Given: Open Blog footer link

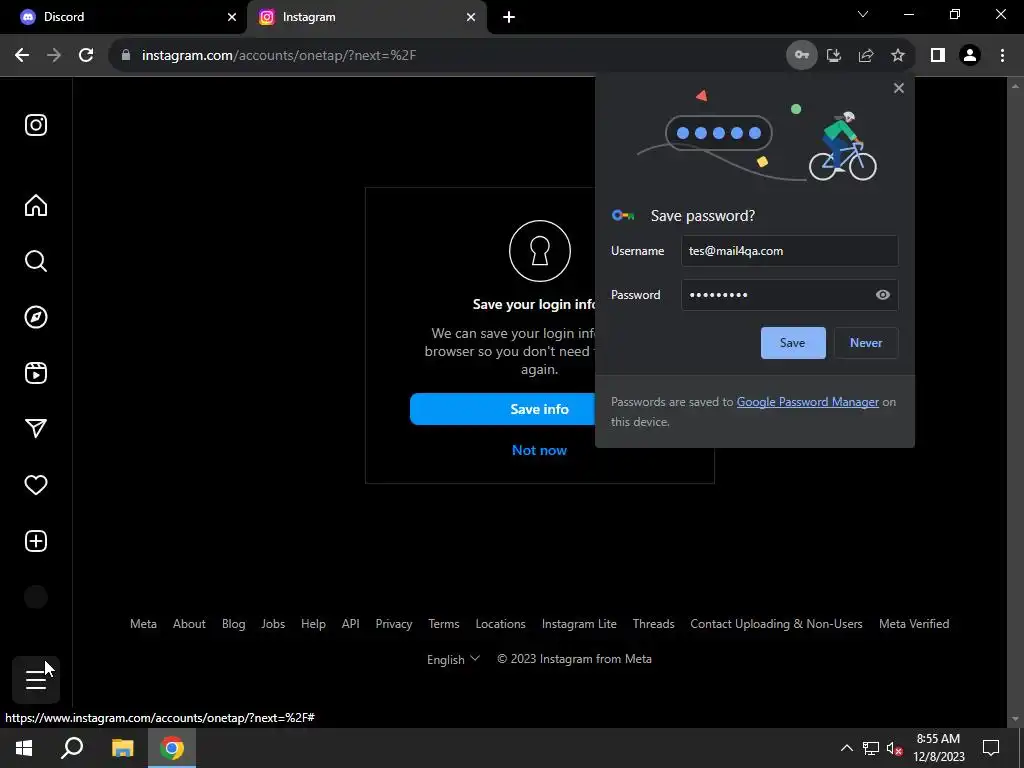Looking at the screenshot, I should click(233, 624).
